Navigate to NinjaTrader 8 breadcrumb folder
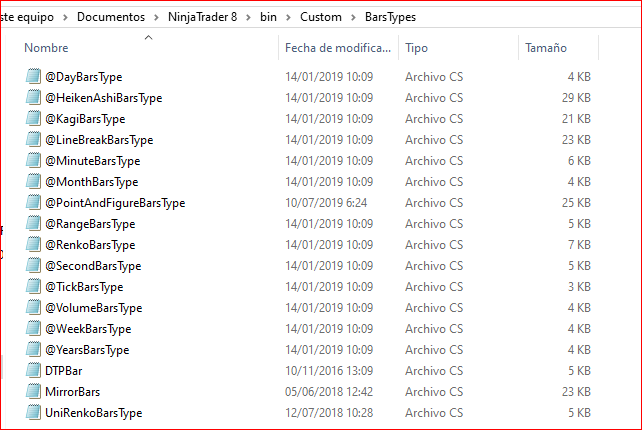 [202, 17]
